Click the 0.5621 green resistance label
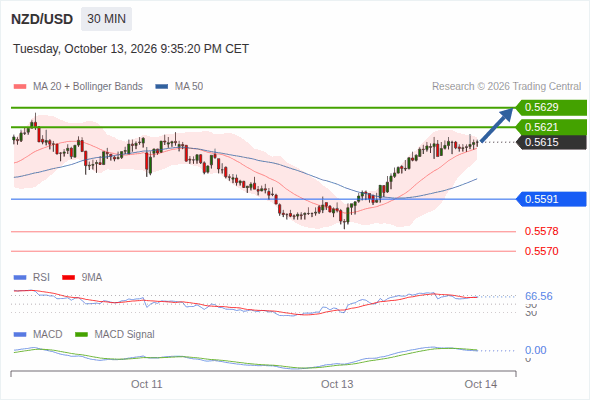This screenshot has height=400, width=590. 551,127
